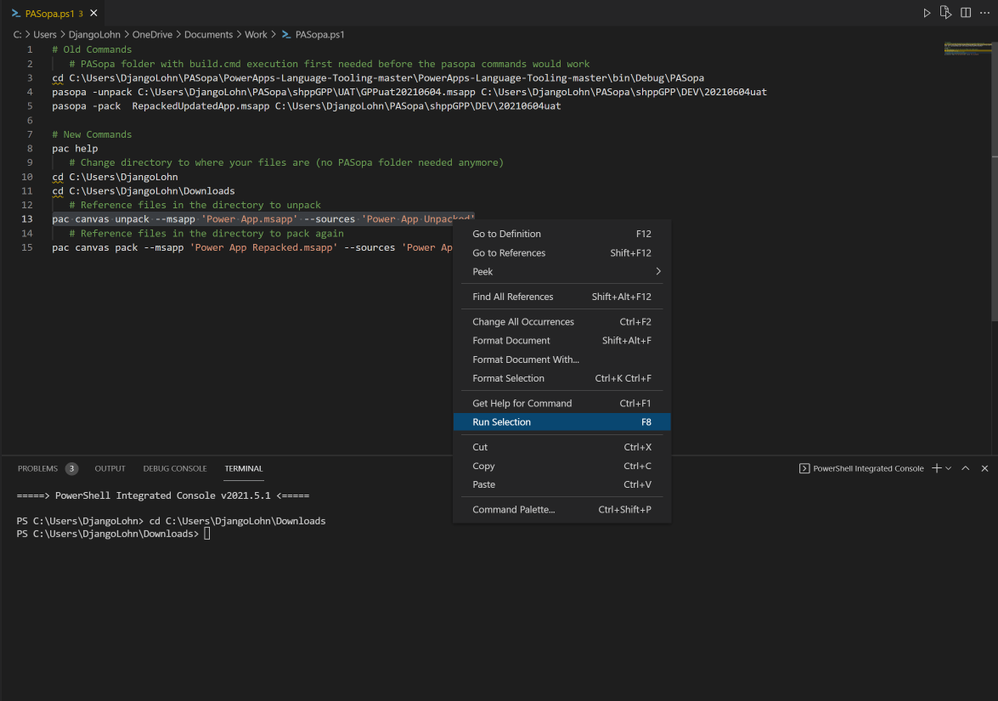Open the terminal profile dropdown next to plus
The width and height of the screenshot is (998, 701).
point(946,468)
